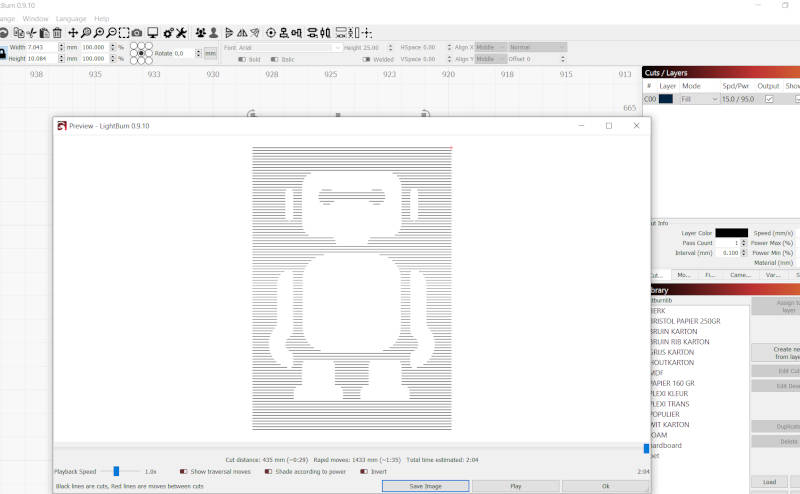
Task: Toggle Shade according to power switch
Action: pos(268,472)
